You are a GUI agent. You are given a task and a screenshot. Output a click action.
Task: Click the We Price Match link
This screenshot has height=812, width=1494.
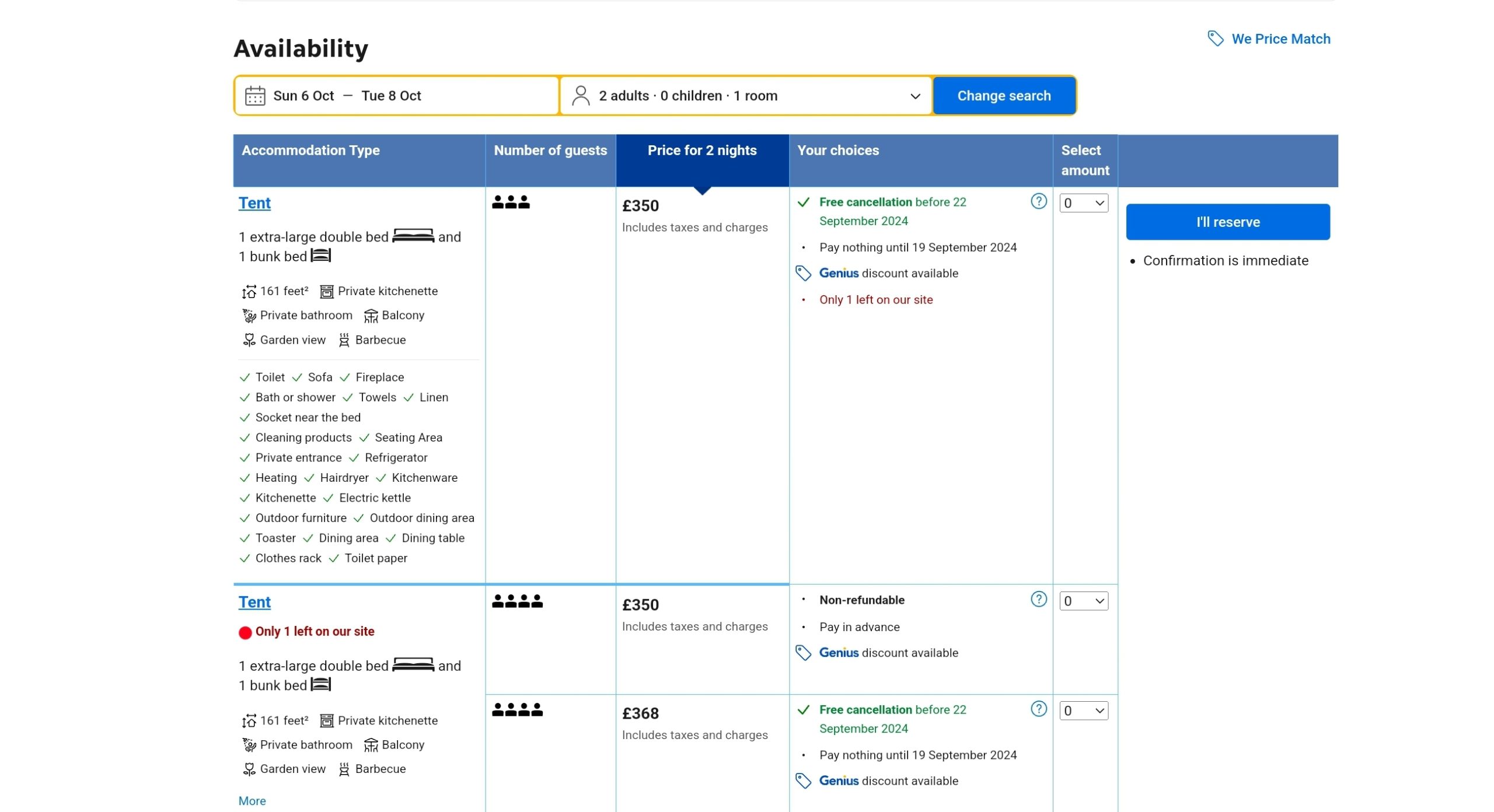(1281, 39)
